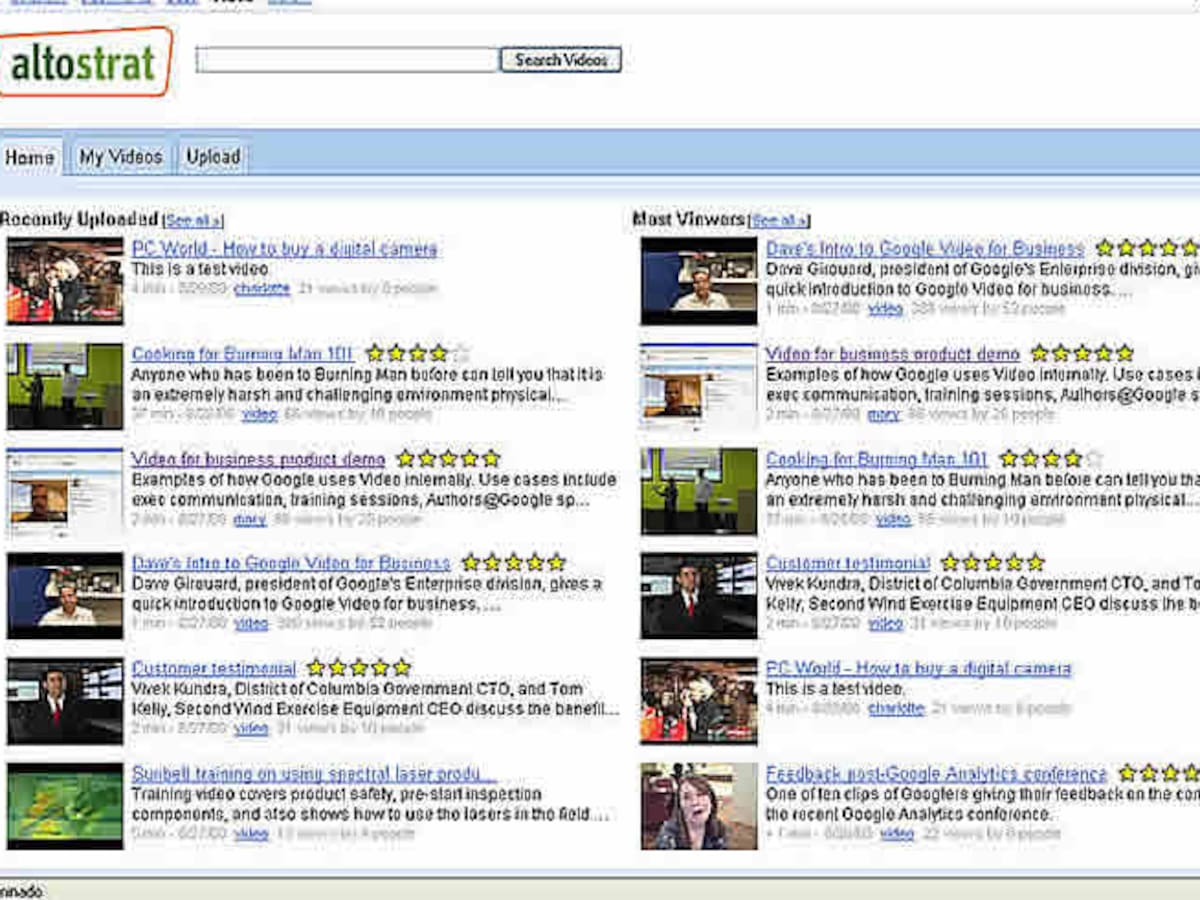Open Feedback post-Google Analytics conference thumbnail

699,806
